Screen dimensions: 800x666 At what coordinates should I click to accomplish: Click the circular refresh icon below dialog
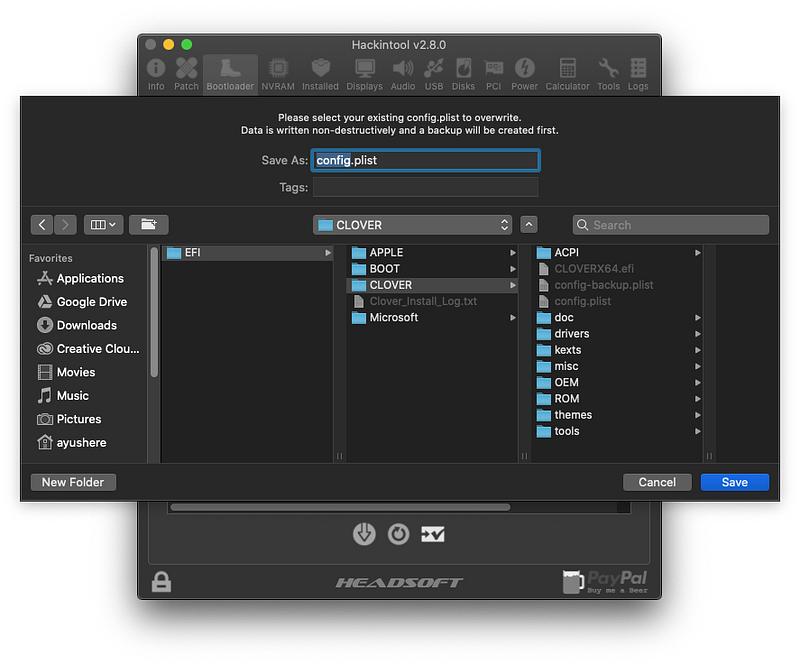coord(398,534)
